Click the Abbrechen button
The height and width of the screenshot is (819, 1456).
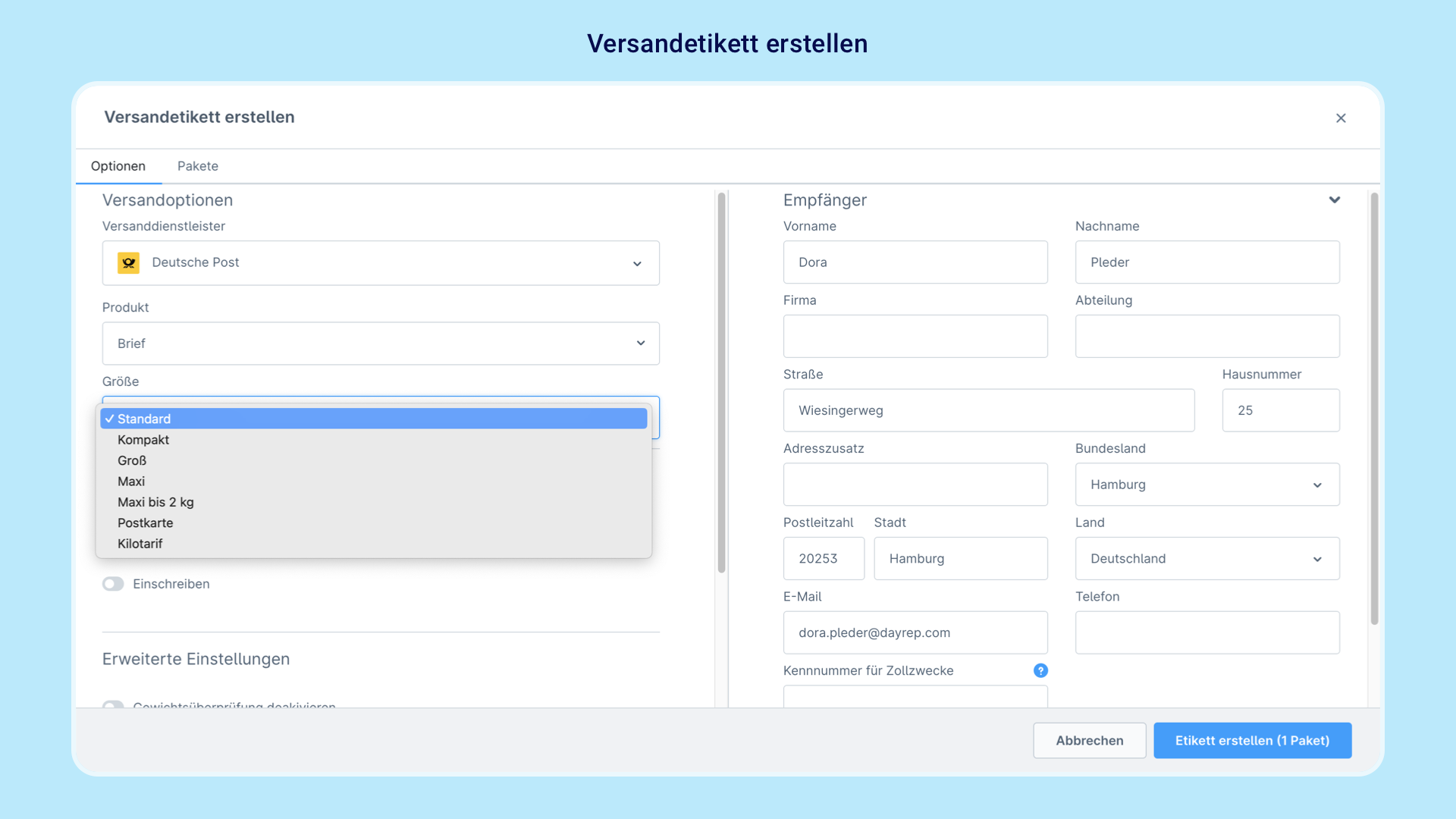coord(1090,740)
